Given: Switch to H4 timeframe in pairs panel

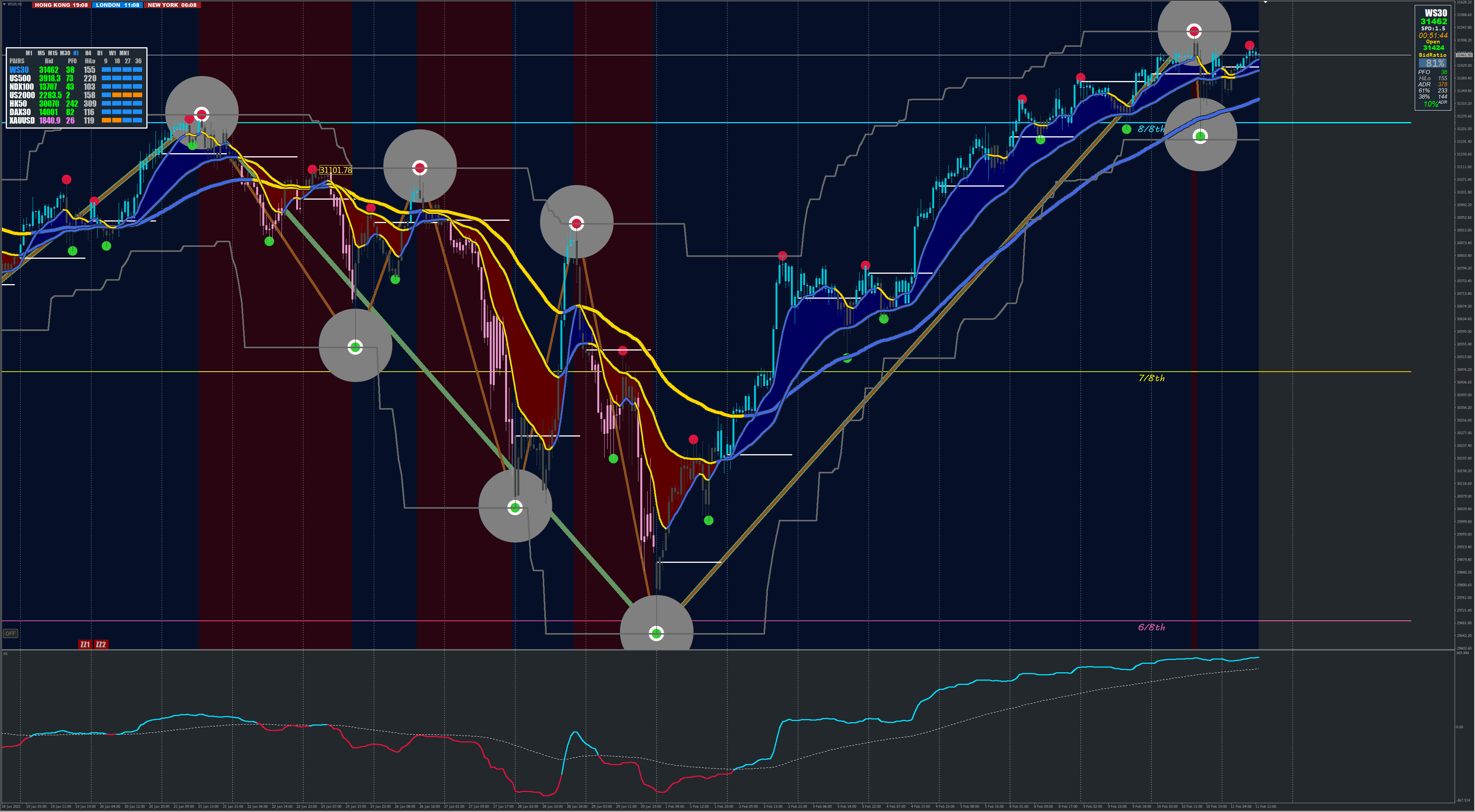Looking at the screenshot, I should tap(88, 53).
